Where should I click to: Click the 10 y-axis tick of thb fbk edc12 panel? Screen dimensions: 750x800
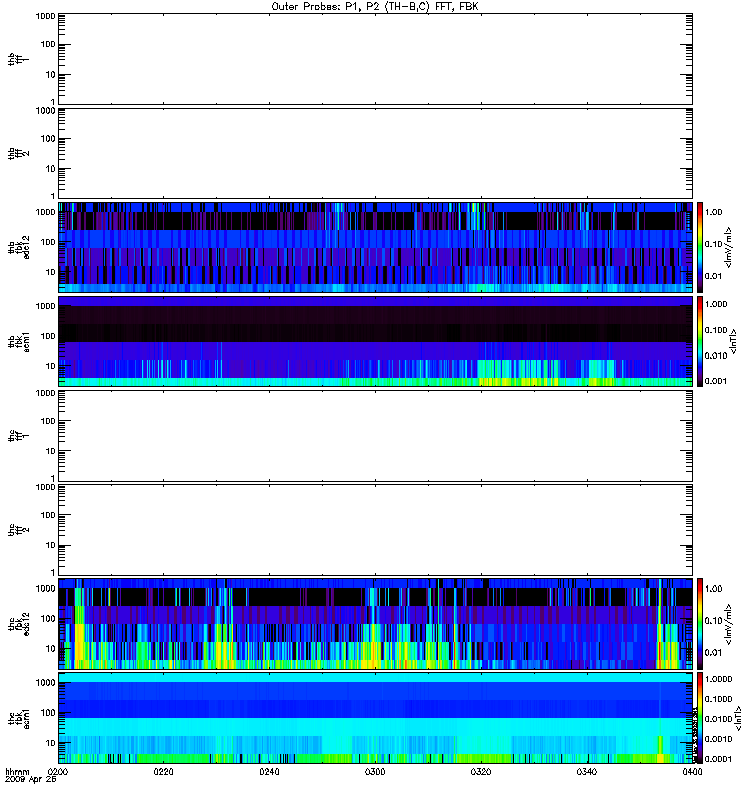51,272
